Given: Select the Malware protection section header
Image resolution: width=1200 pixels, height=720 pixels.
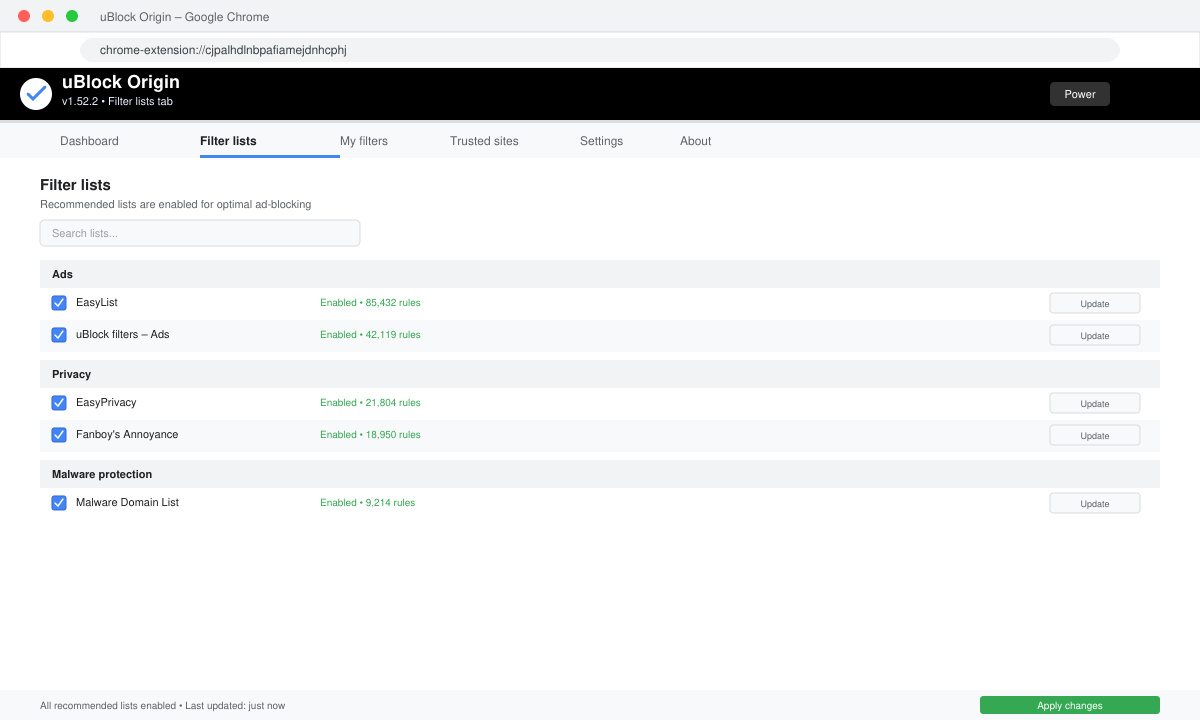Looking at the screenshot, I should click(600, 474).
